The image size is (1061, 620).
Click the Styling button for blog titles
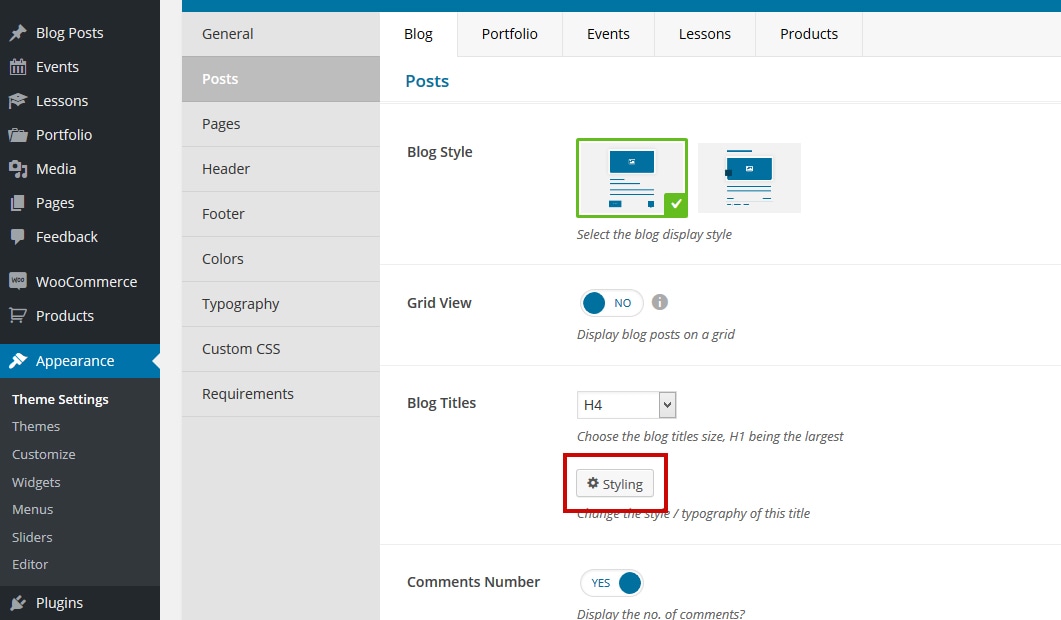tap(615, 484)
